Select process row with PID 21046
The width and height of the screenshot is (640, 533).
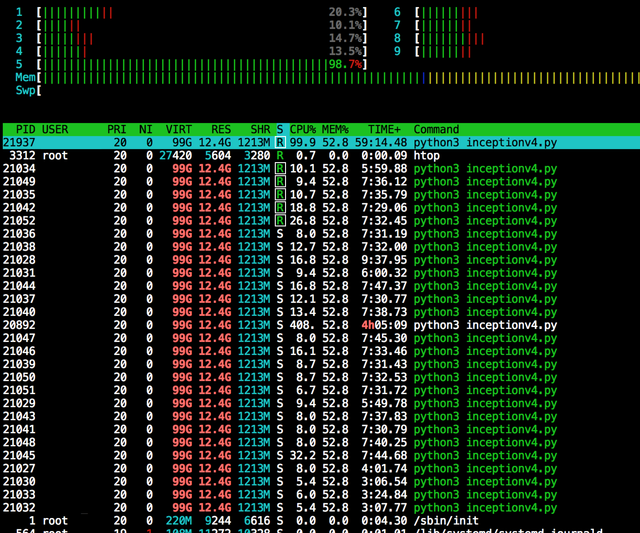pyautogui.click(x=320, y=351)
